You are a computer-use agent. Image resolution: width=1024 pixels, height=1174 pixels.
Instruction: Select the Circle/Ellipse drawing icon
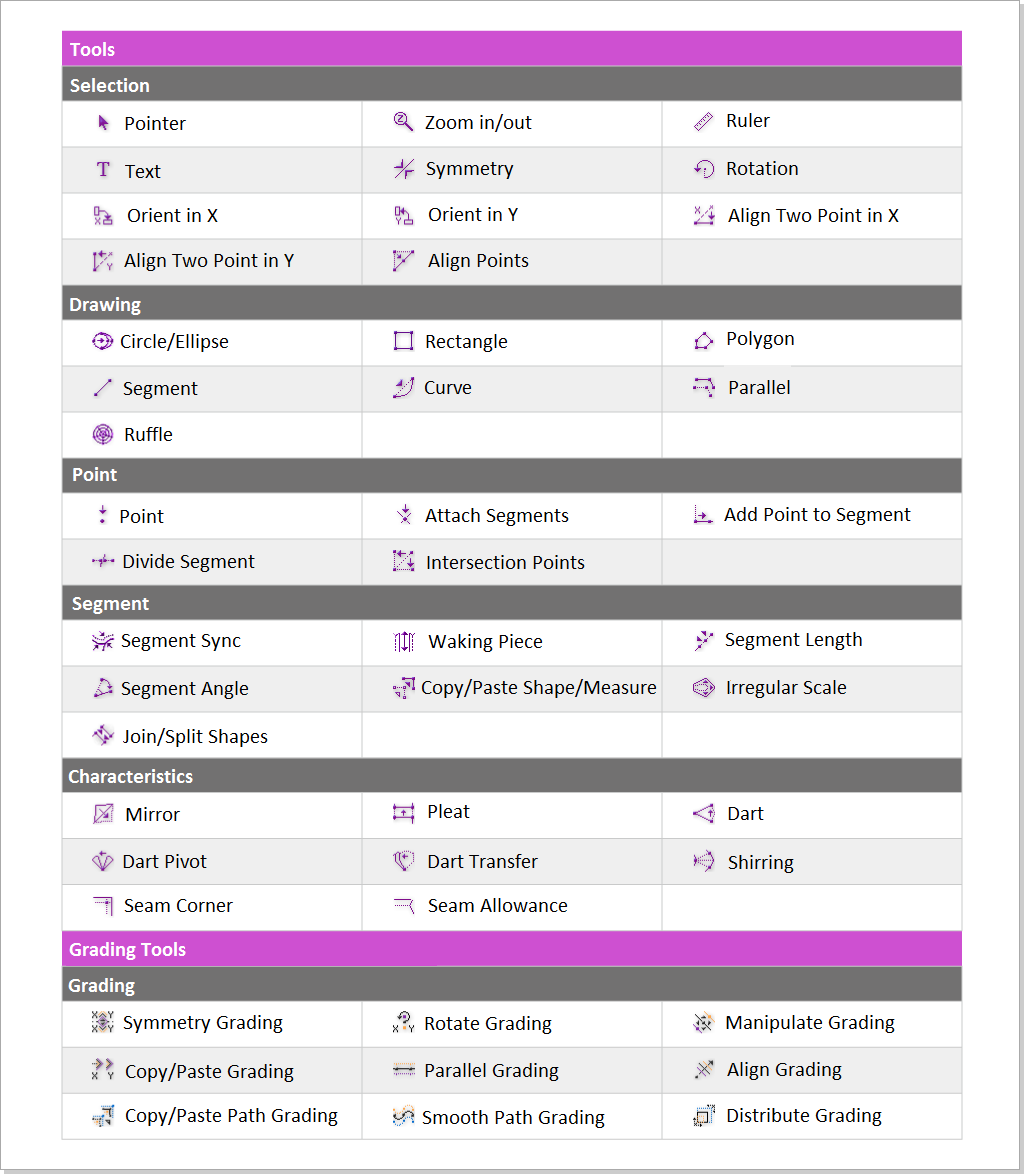(102, 341)
